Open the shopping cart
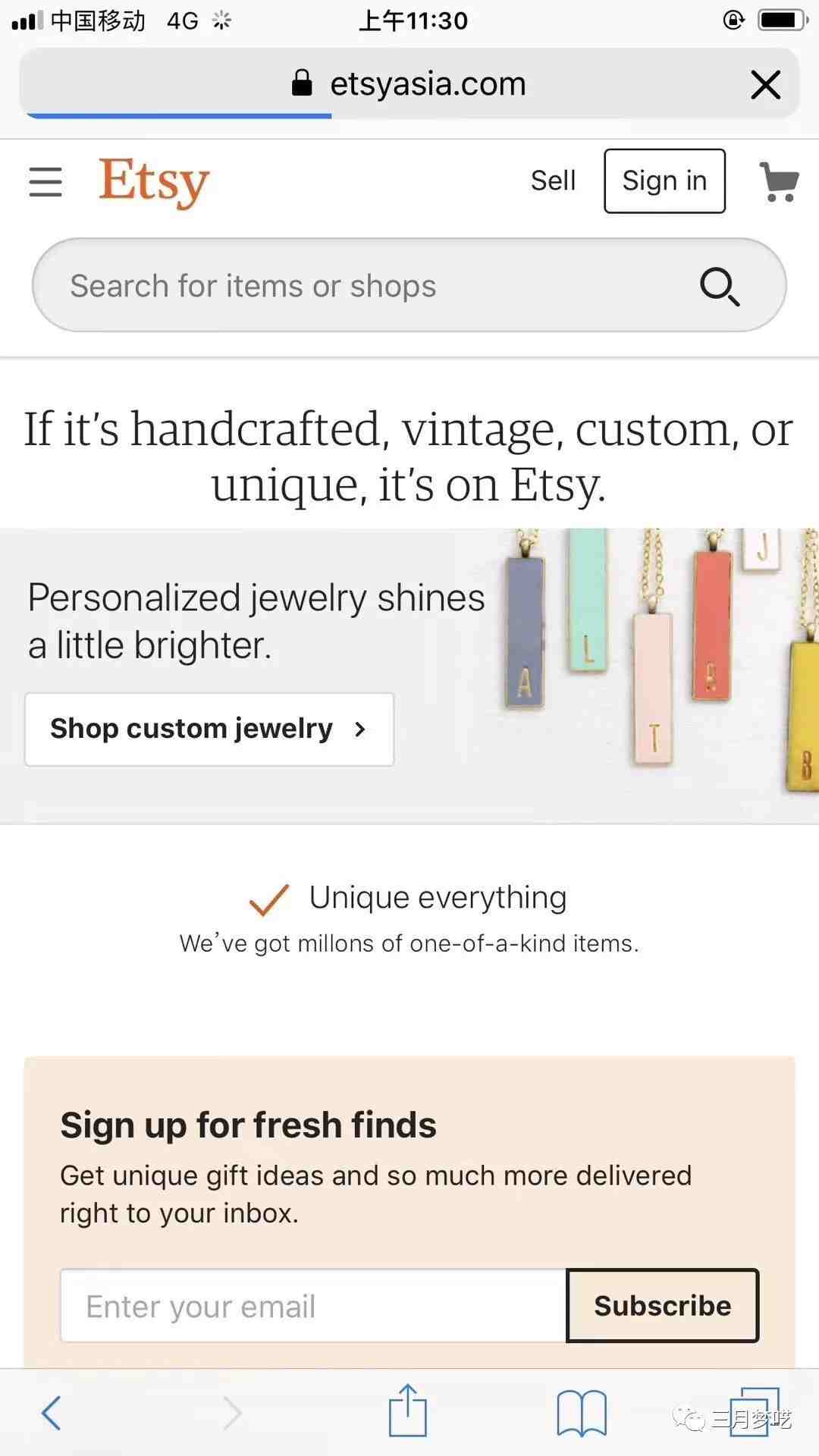This screenshot has height=1456, width=819. pos(779,182)
